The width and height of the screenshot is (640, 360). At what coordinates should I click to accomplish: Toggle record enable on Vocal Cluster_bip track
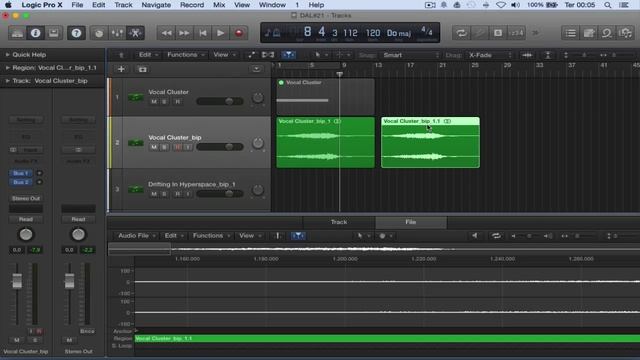(178, 147)
